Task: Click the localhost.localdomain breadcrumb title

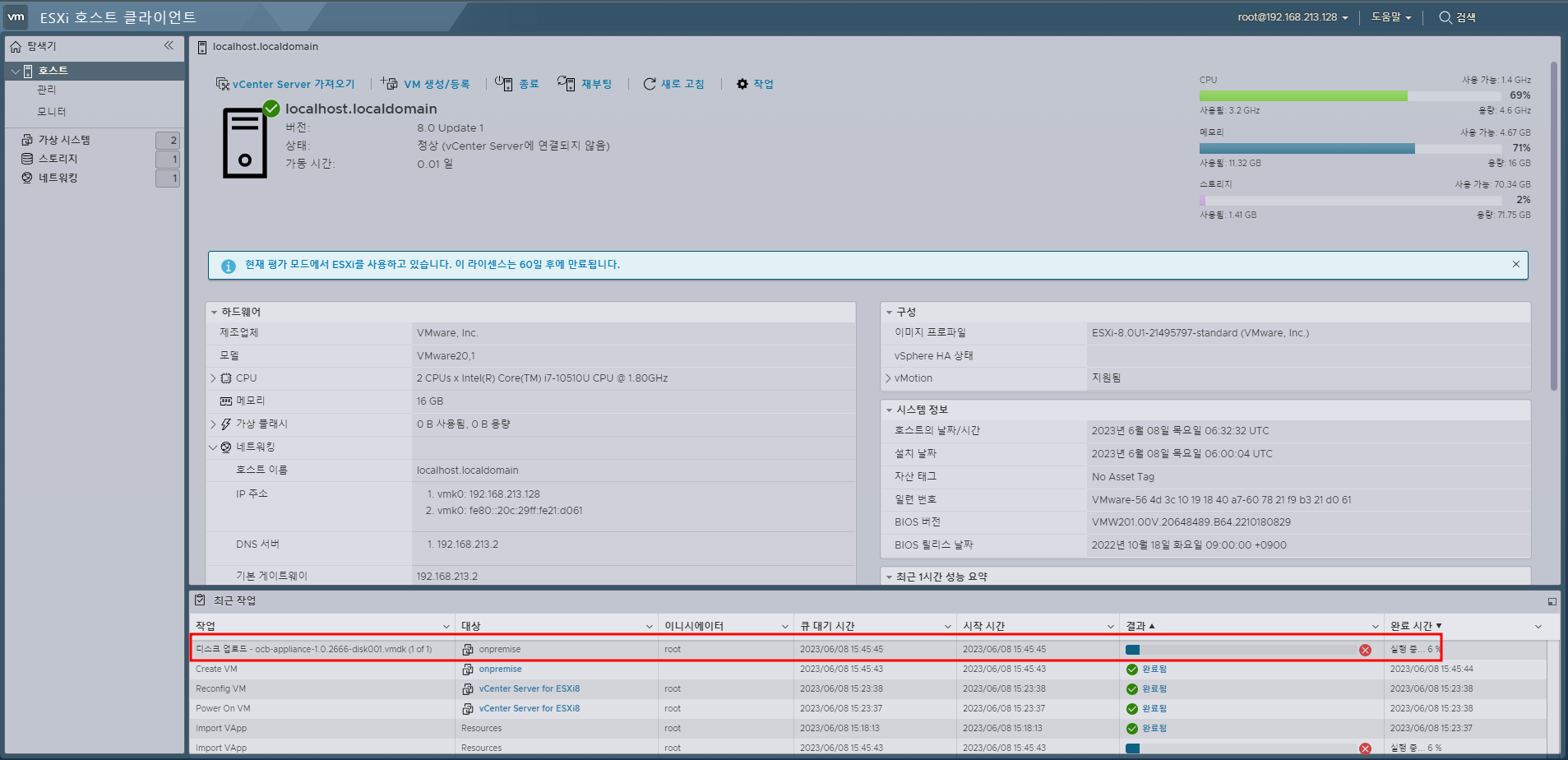Action: point(265,47)
